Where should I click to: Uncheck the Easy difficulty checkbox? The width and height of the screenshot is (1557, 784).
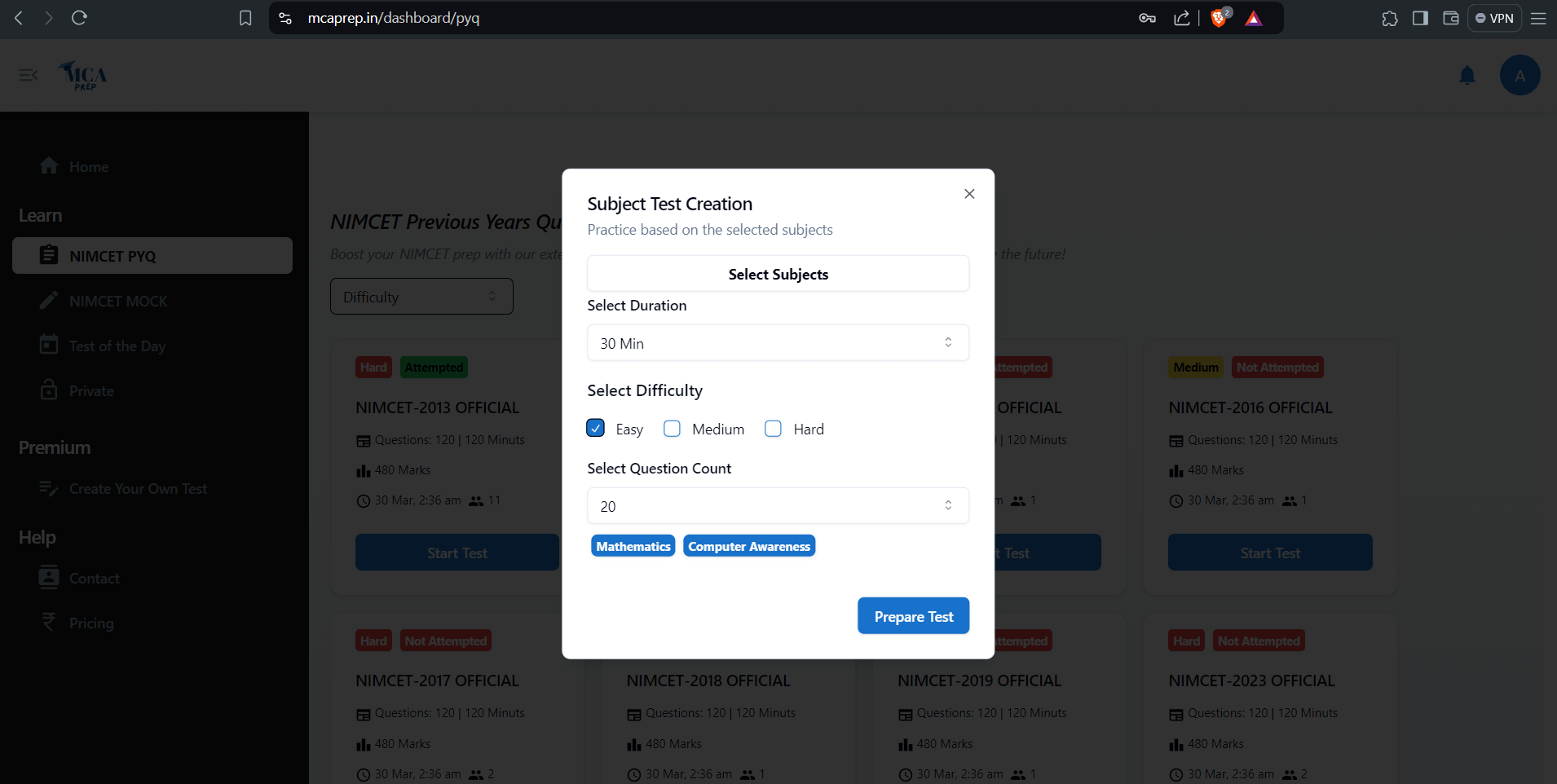point(595,429)
